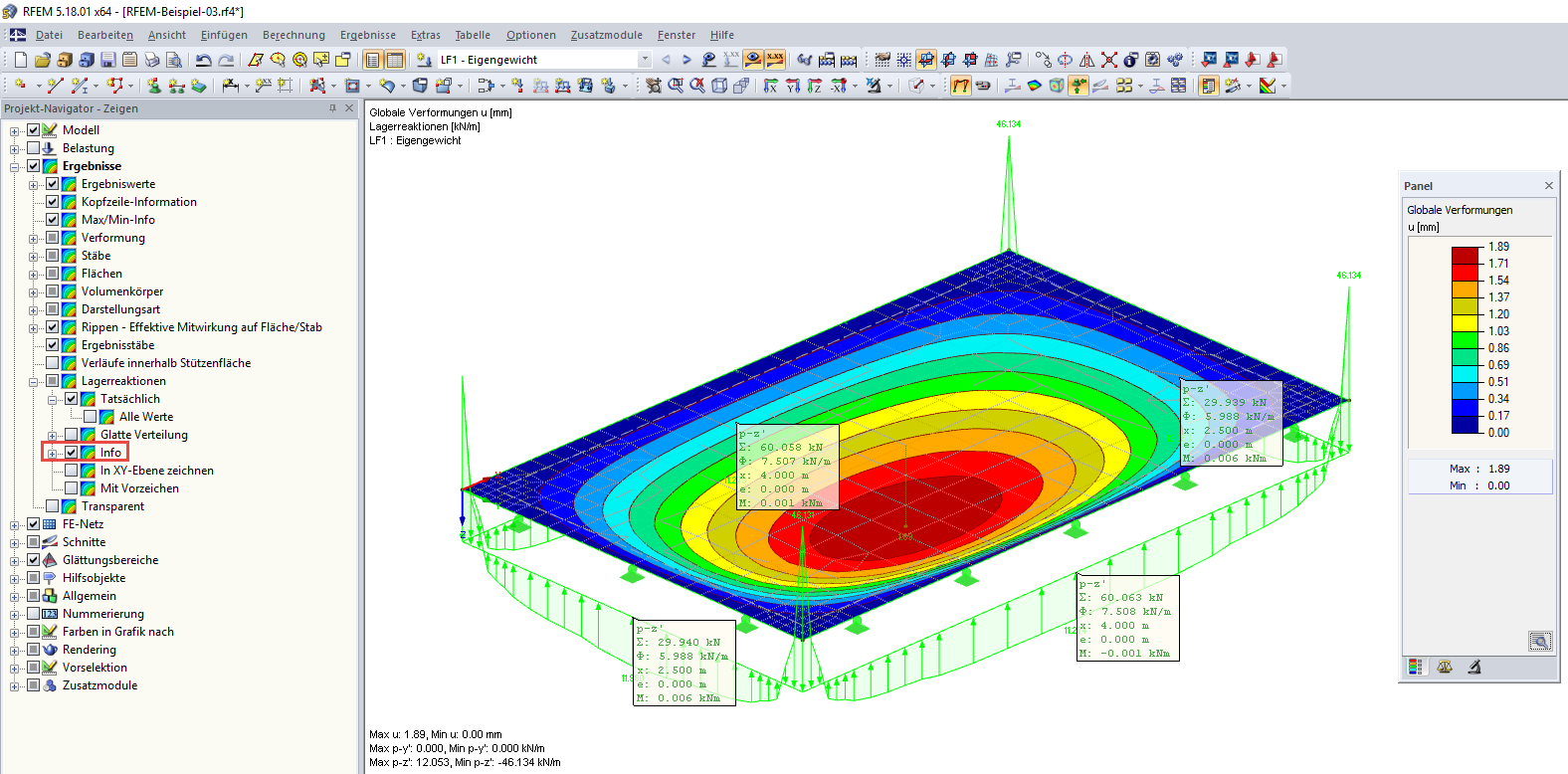This screenshot has height=774, width=1568.
Task: Toggle the Show result values x.xx icon
Action: [775, 60]
